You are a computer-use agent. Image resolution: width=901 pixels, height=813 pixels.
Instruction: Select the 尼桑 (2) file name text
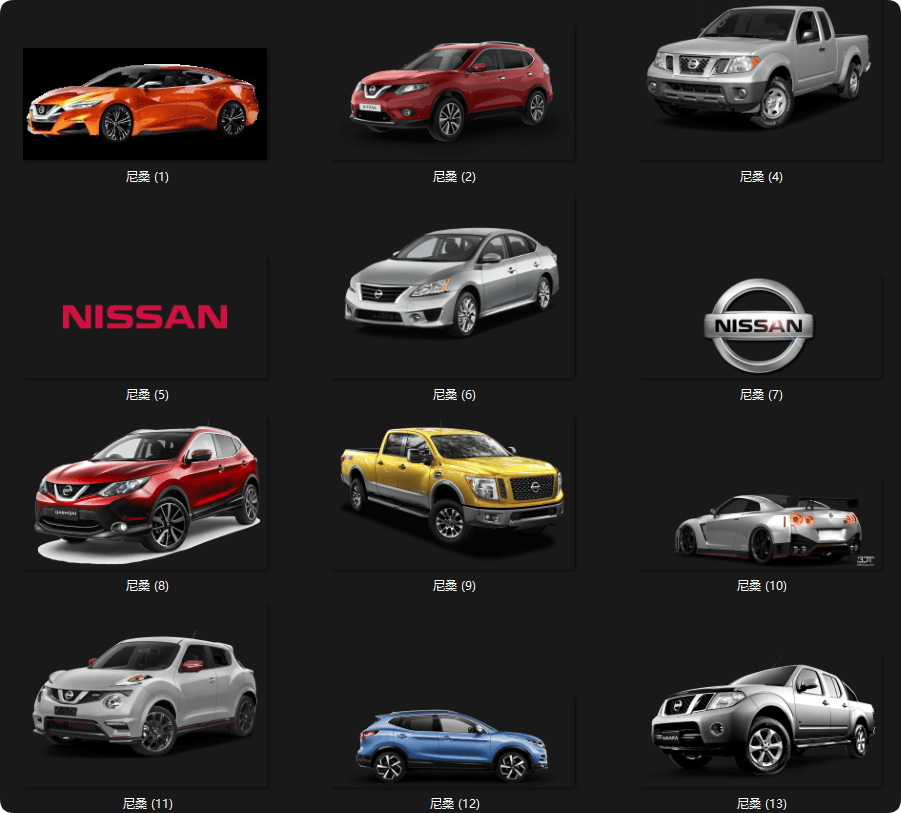pos(454,177)
